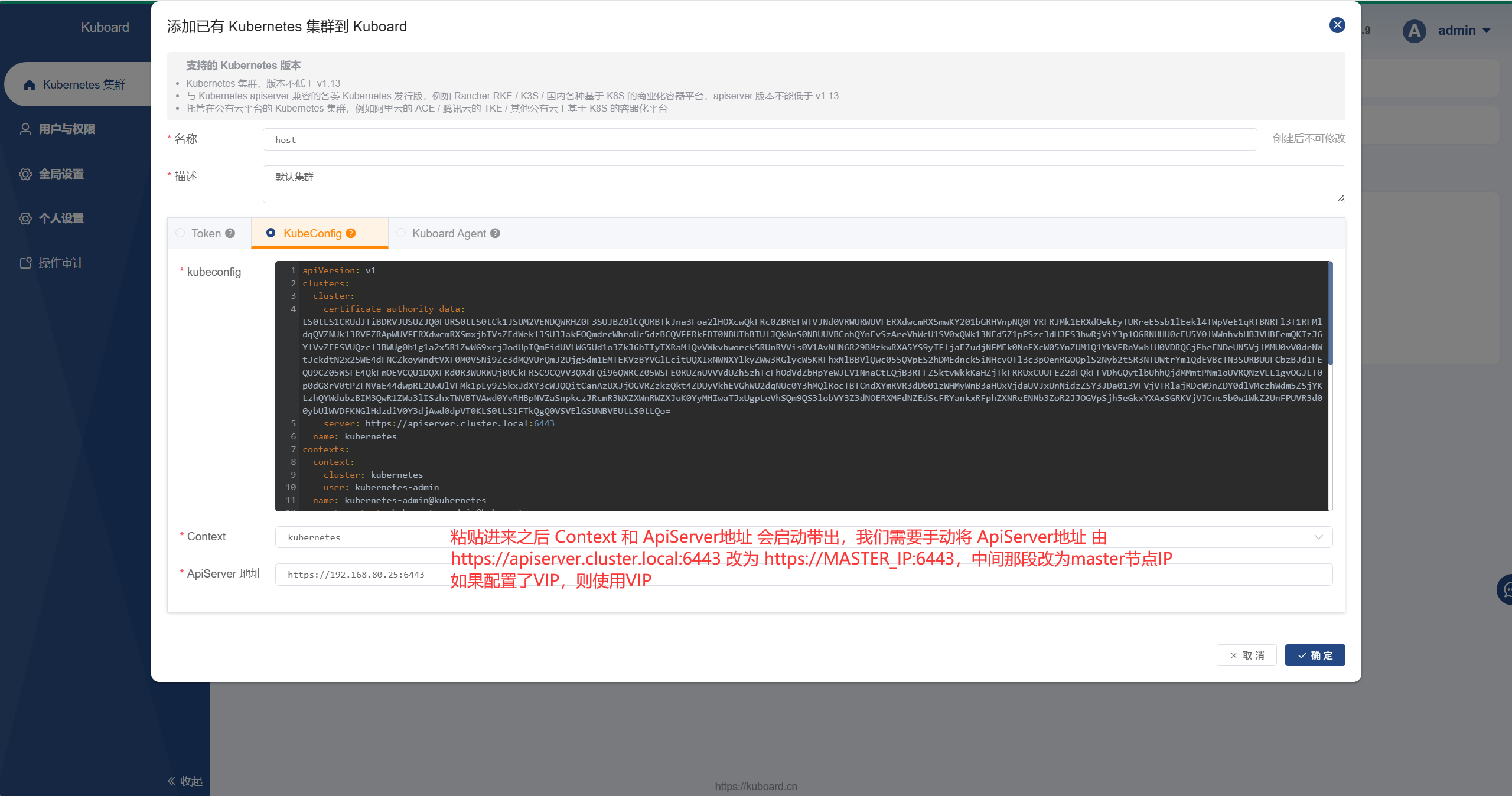Close the add-cluster dialog with the X icon
1512x796 pixels.
pyautogui.click(x=1337, y=25)
